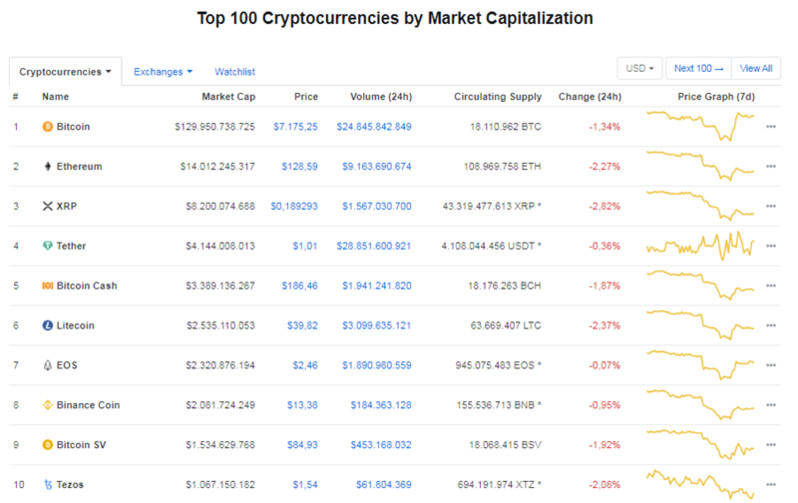This screenshot has height=503, width=798.
Task: Click the Tezos logo icon
Action: tap(47, 485)
